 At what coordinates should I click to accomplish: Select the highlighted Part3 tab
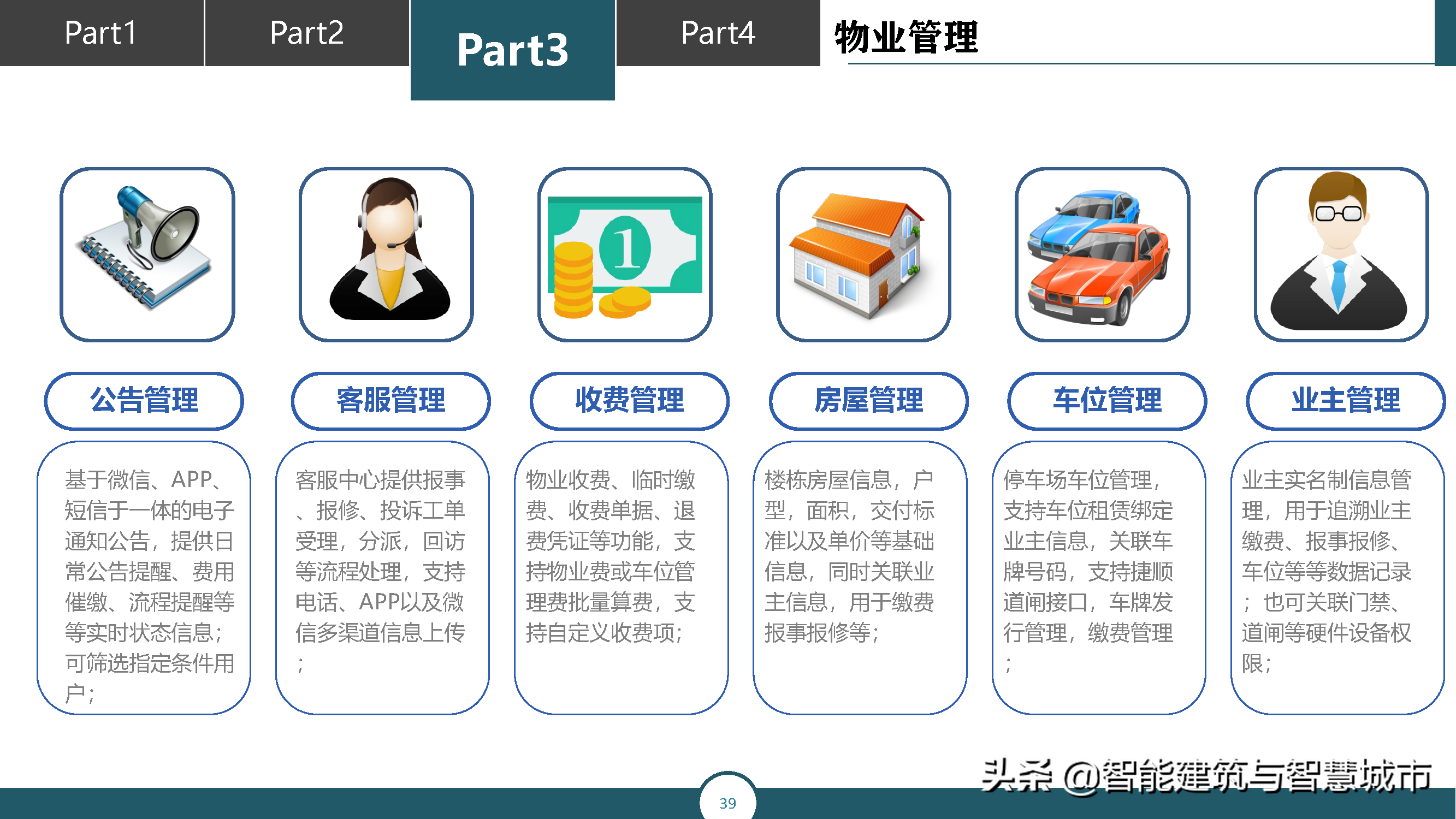(x=513, y=50)
